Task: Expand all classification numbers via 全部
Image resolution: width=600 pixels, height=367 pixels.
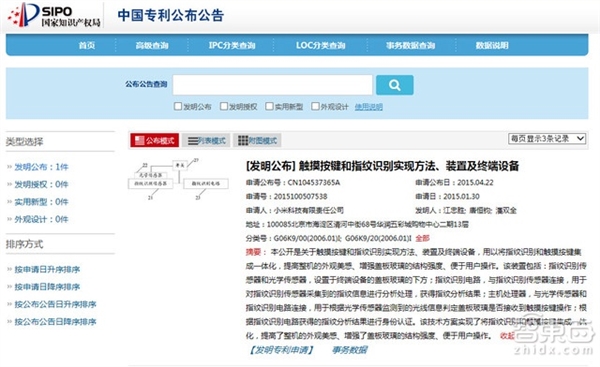Action: click(x=422, y=238)
